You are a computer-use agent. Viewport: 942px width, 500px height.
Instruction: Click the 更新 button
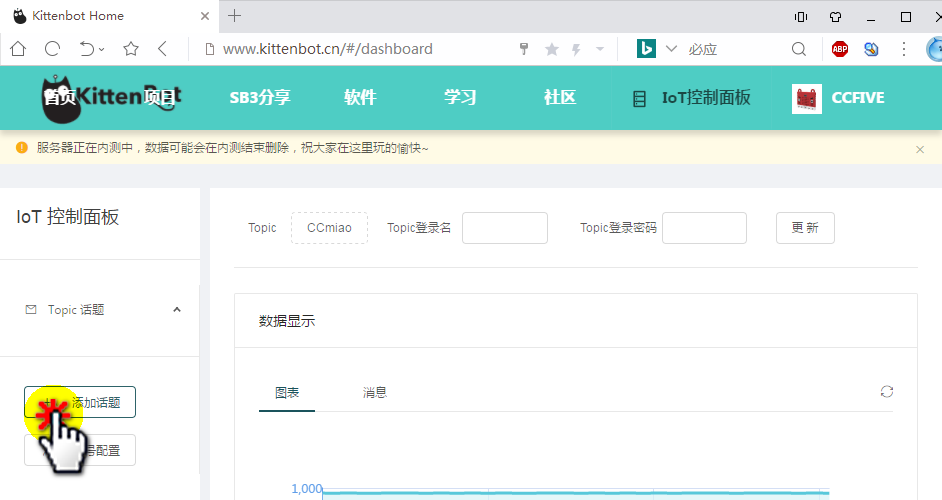pyautogui.click(x=805, y=228)
